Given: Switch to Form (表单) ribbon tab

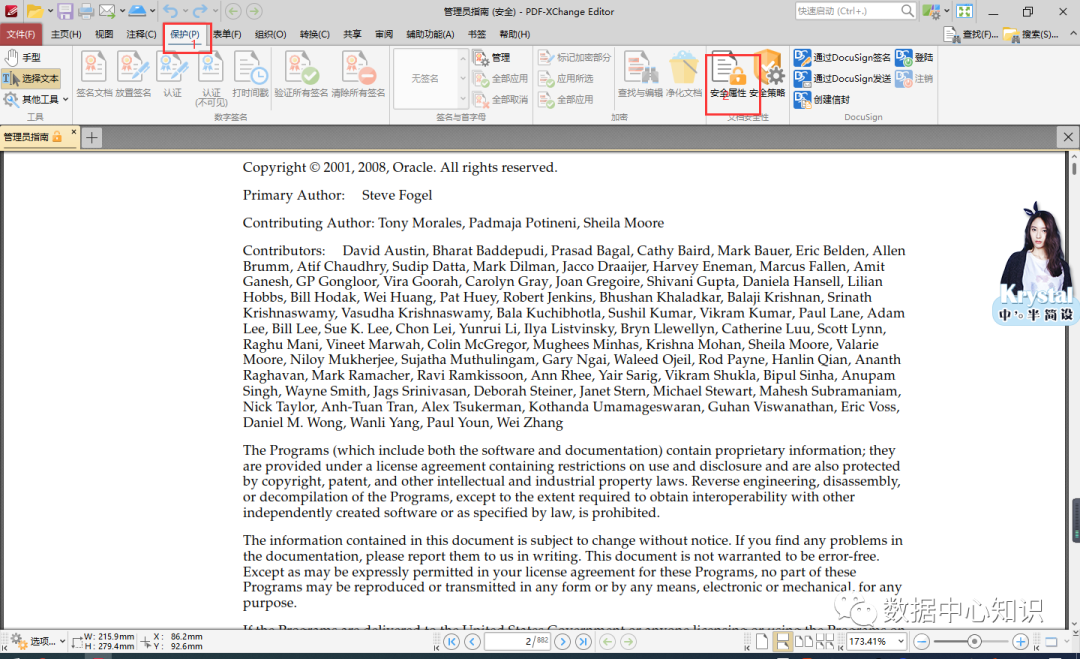Looking at the screenshot, I should 227,34.
